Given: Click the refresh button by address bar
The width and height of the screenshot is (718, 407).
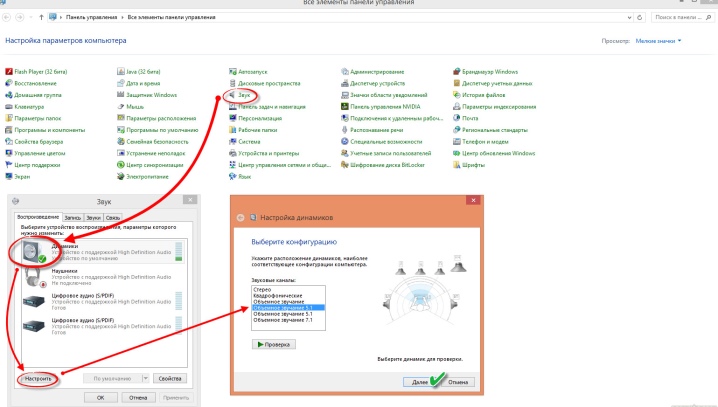Looking at the screenshot, I should 640,17.
